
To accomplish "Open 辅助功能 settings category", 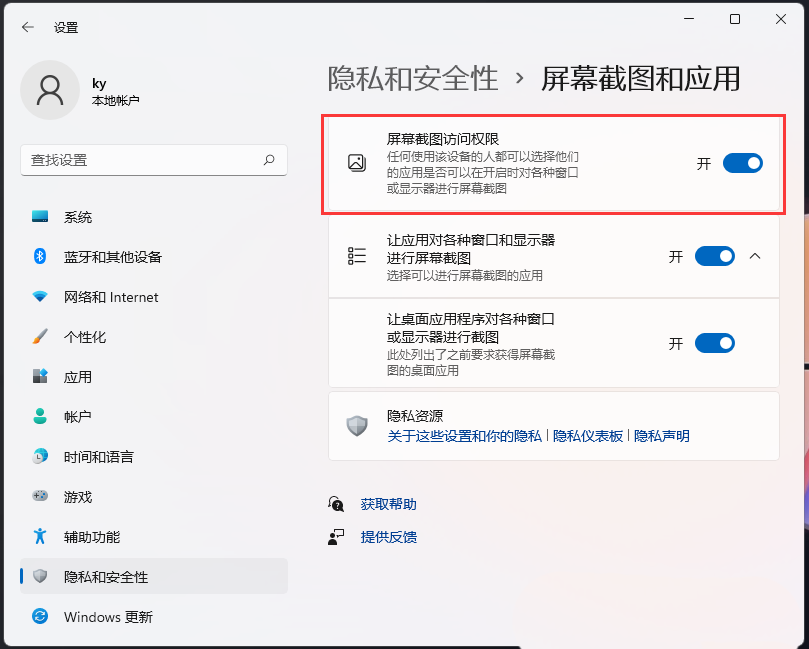I will tap(154, 537).
